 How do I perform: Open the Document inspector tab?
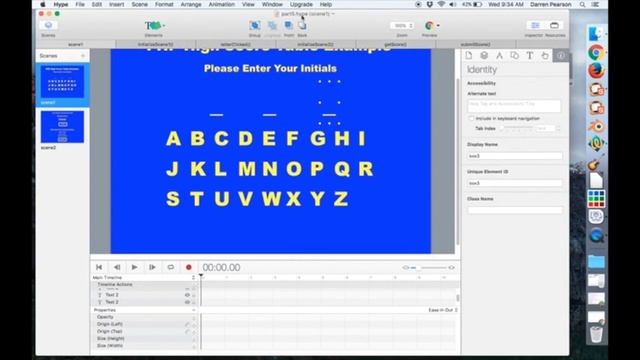[469, 56]
